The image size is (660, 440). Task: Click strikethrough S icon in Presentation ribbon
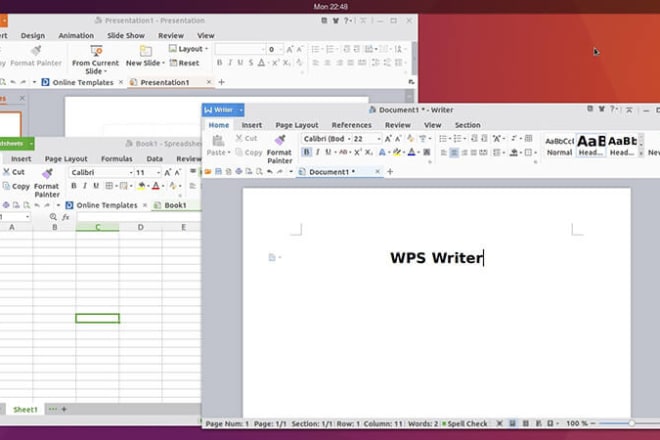click(250, 63)
